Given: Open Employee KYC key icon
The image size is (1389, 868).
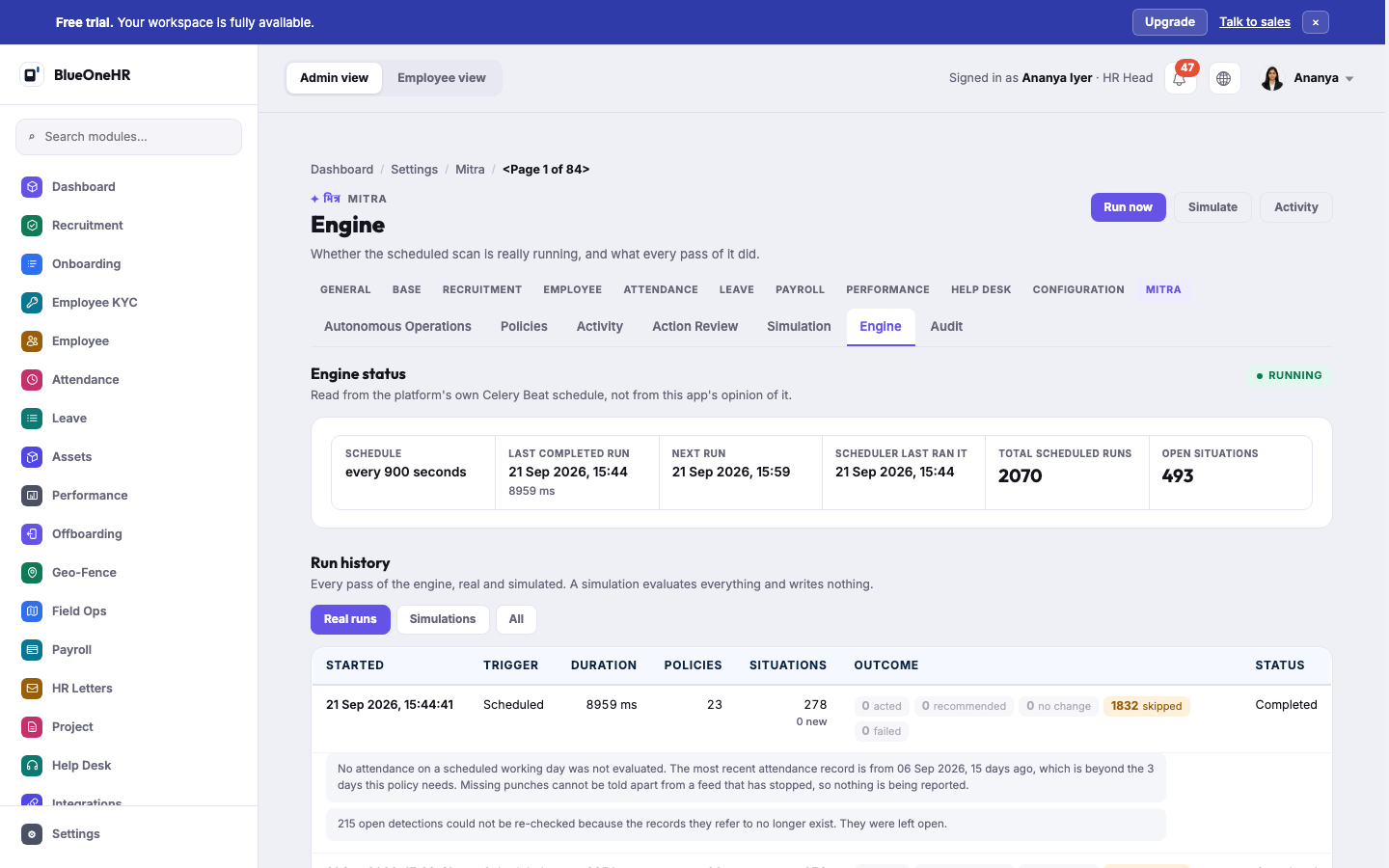Looking at the screenshot, I should (32, 302).
